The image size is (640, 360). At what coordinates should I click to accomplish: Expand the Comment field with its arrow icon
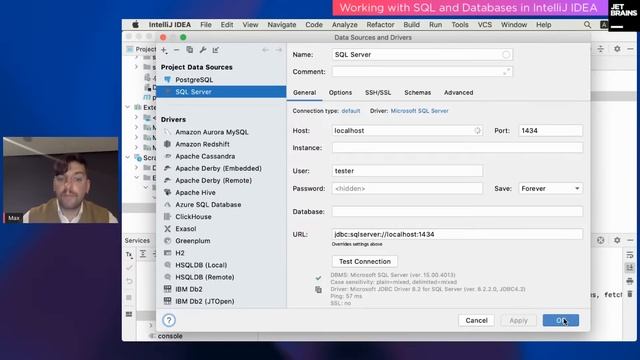(506, 72)
